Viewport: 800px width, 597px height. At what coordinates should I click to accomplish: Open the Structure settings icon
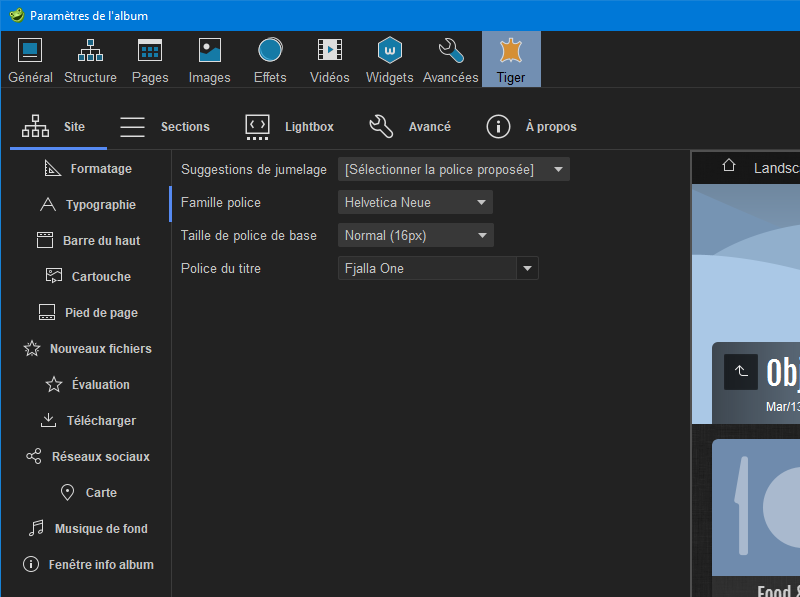coord(90,51)
